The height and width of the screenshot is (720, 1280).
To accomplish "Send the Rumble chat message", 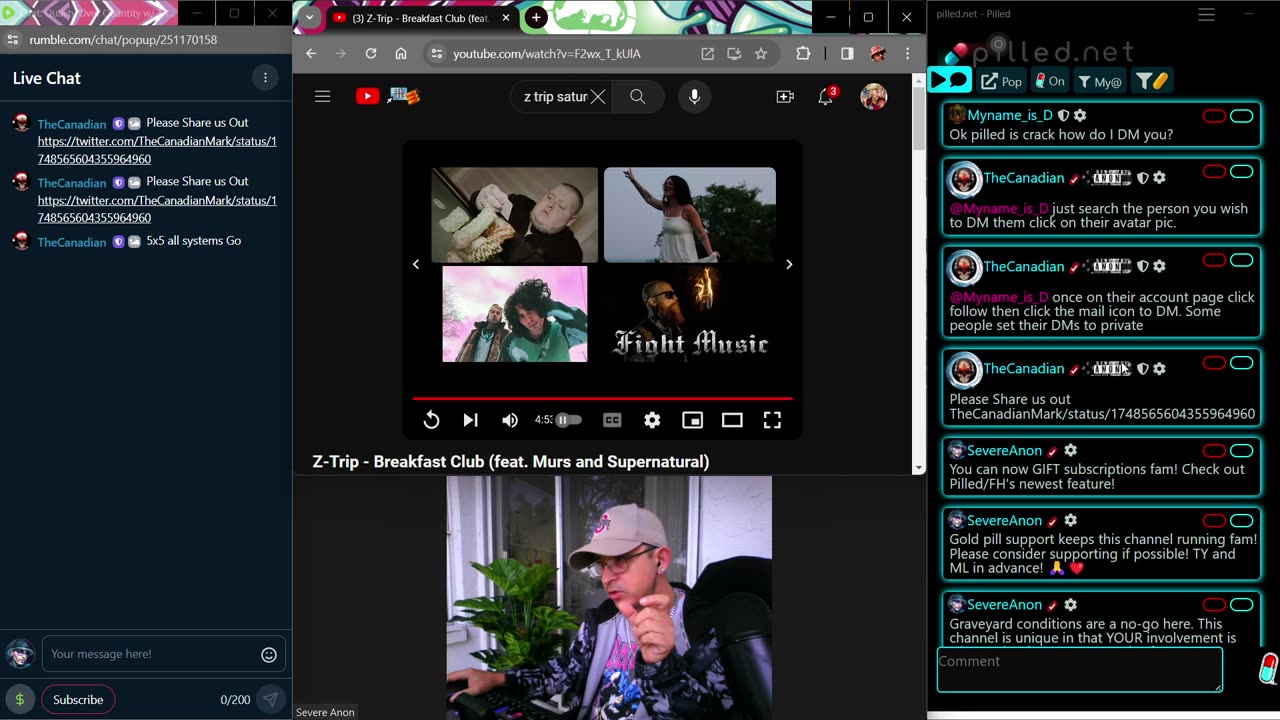I will (x=270, y=700).
